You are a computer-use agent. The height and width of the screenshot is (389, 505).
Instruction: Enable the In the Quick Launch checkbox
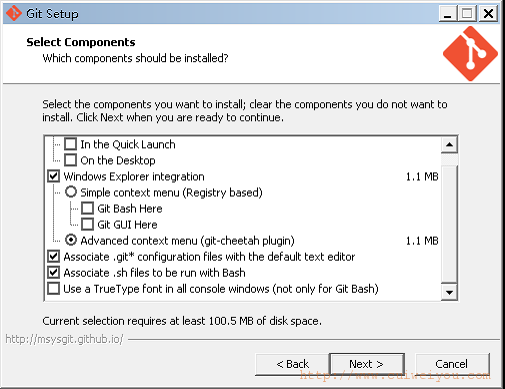tap(70, 144)
